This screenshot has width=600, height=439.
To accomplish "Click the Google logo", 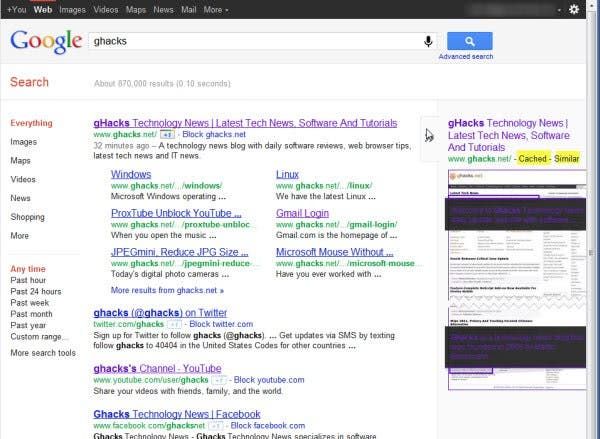I will pos(46,41).
